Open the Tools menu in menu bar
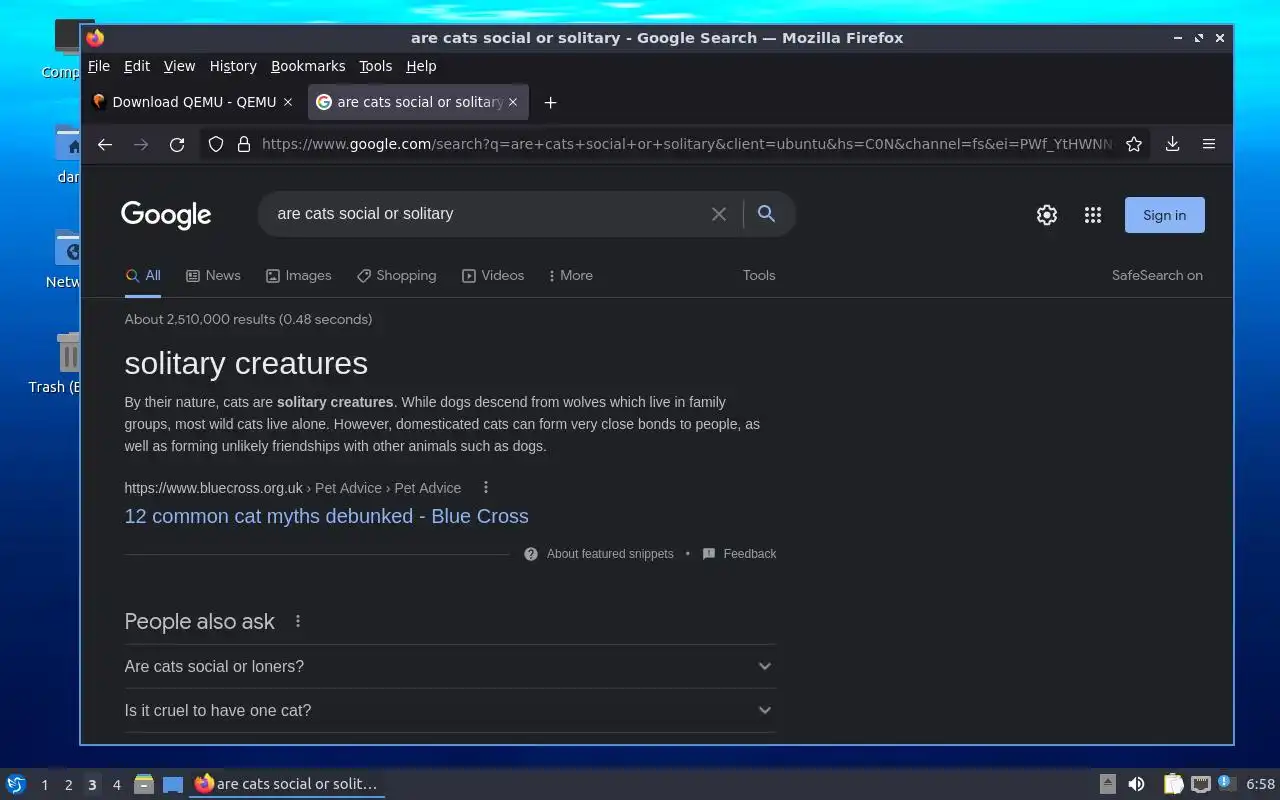 376,66
